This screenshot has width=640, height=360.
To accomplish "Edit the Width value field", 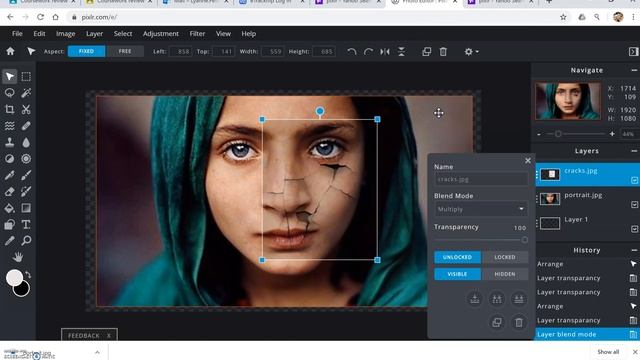I will 272,52.
